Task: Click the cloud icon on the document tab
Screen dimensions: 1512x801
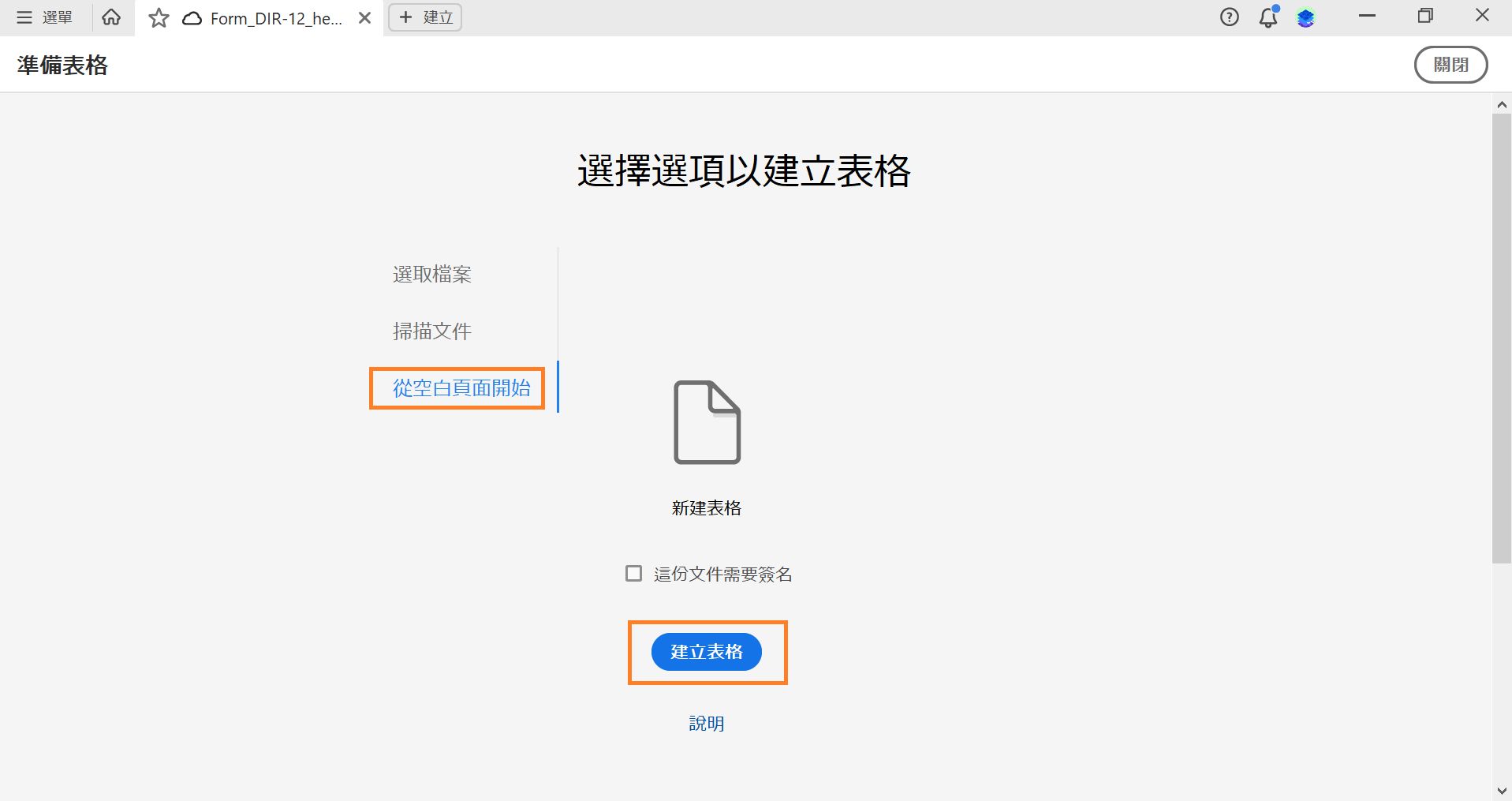Action: click(190, 17)
